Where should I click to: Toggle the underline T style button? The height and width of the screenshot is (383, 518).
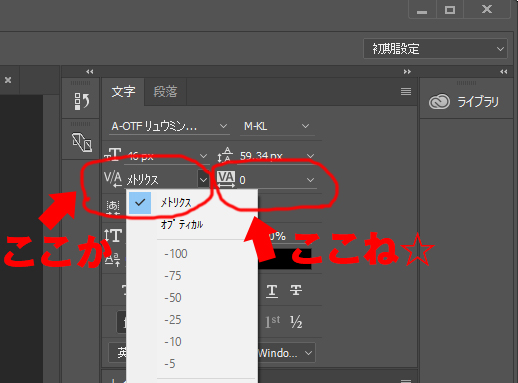[272, 291]
